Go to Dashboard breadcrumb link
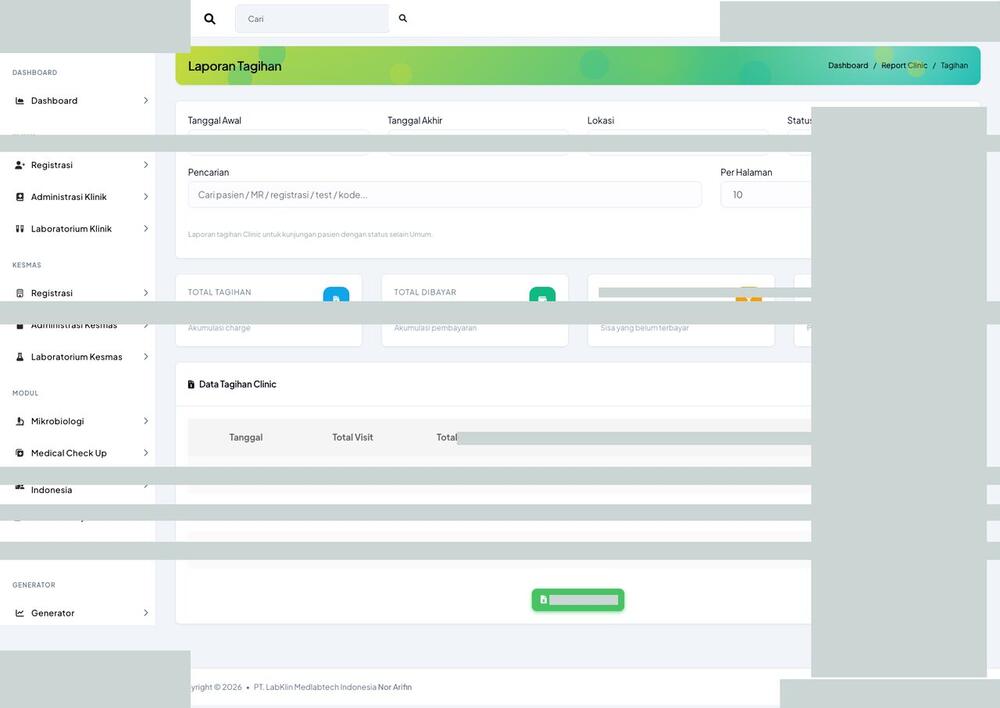Screen dimensions: 1000x708 click(x=848, y=66)
